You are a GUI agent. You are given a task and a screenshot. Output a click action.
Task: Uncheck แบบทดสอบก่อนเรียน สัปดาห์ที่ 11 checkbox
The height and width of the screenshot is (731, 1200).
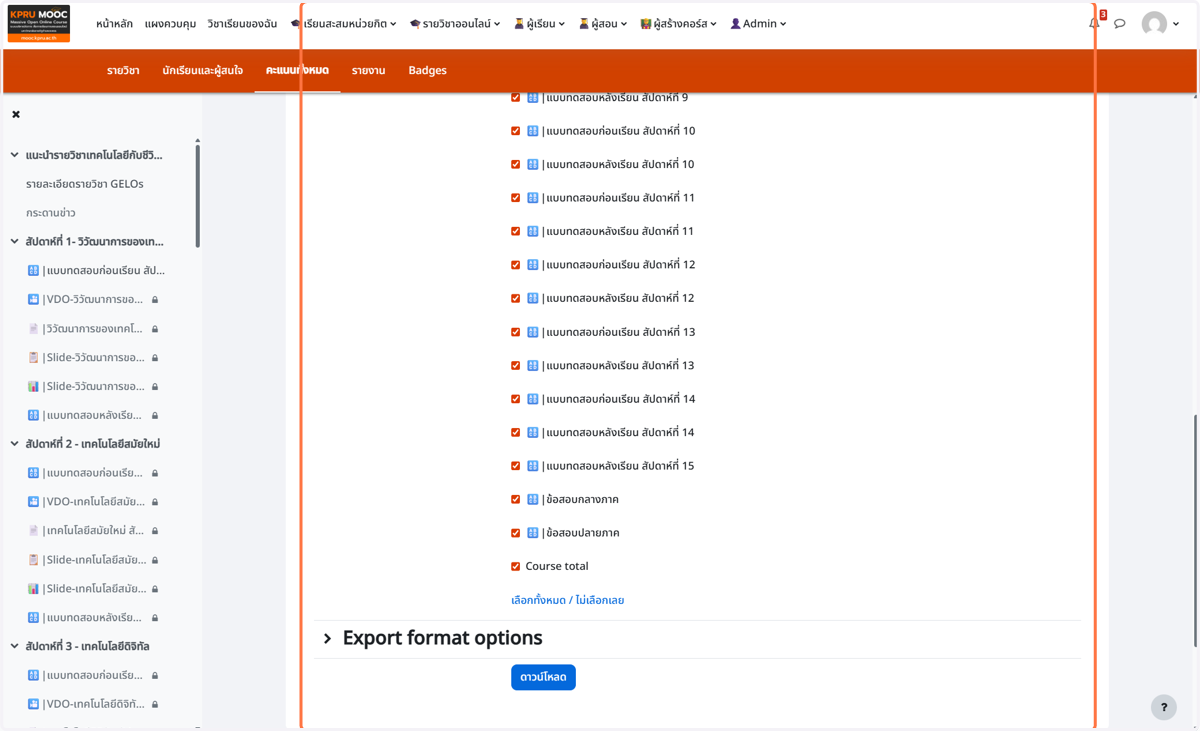(516, 198)
